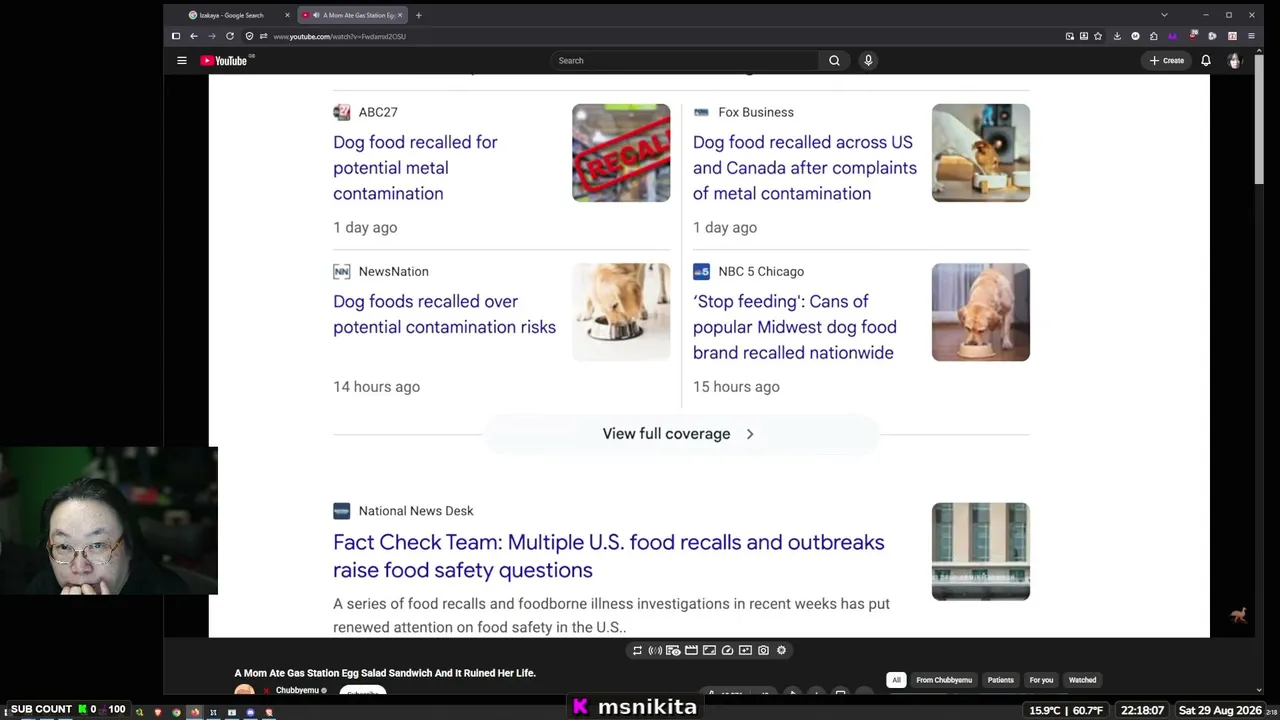1280x720 pixels.
Task: Click the National News Desk building thumbnail
Action: pyautogui.click(x=981, y=551)
